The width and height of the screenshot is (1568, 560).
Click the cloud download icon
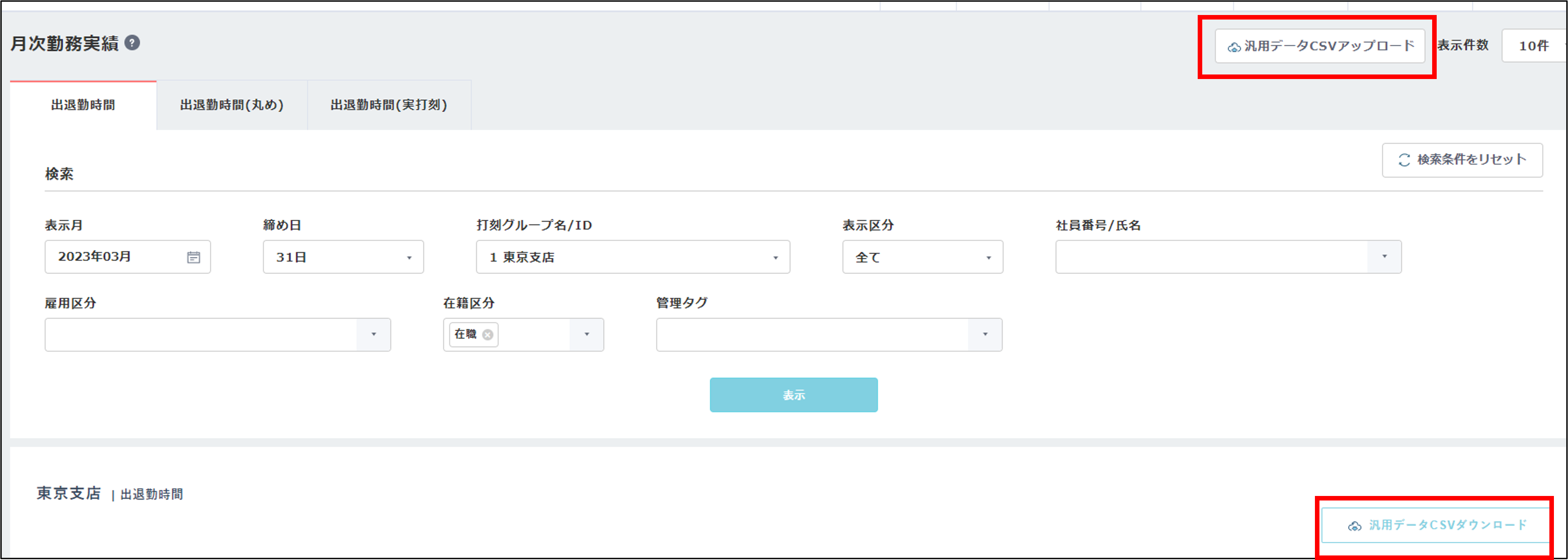point(1354,526)
